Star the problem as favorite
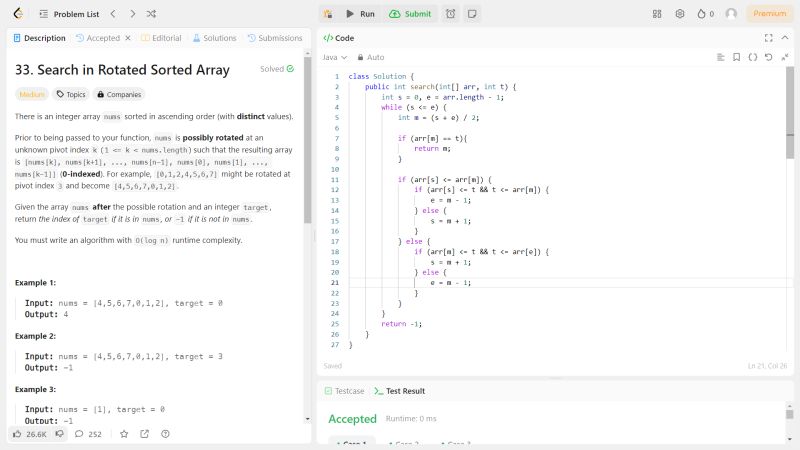The image size is (800, 450). [x=124, y=434]
